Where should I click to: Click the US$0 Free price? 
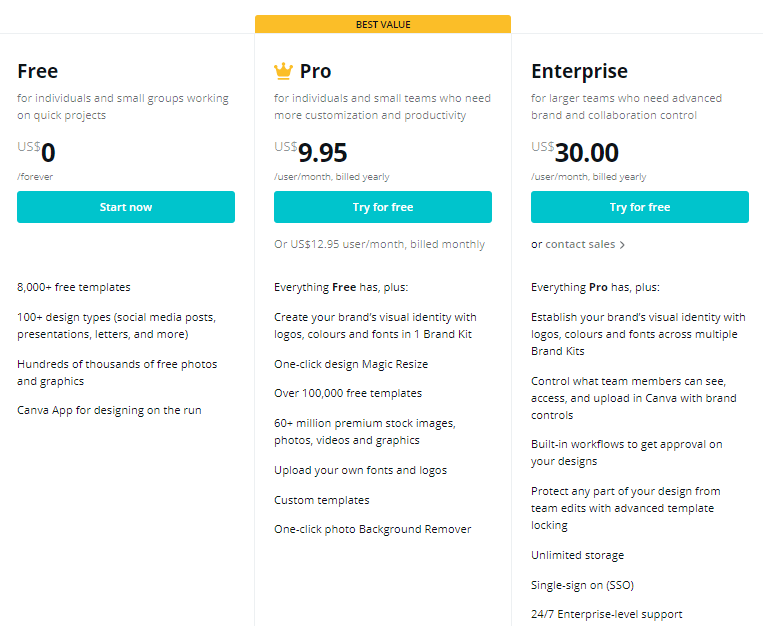tap(36, 152)
